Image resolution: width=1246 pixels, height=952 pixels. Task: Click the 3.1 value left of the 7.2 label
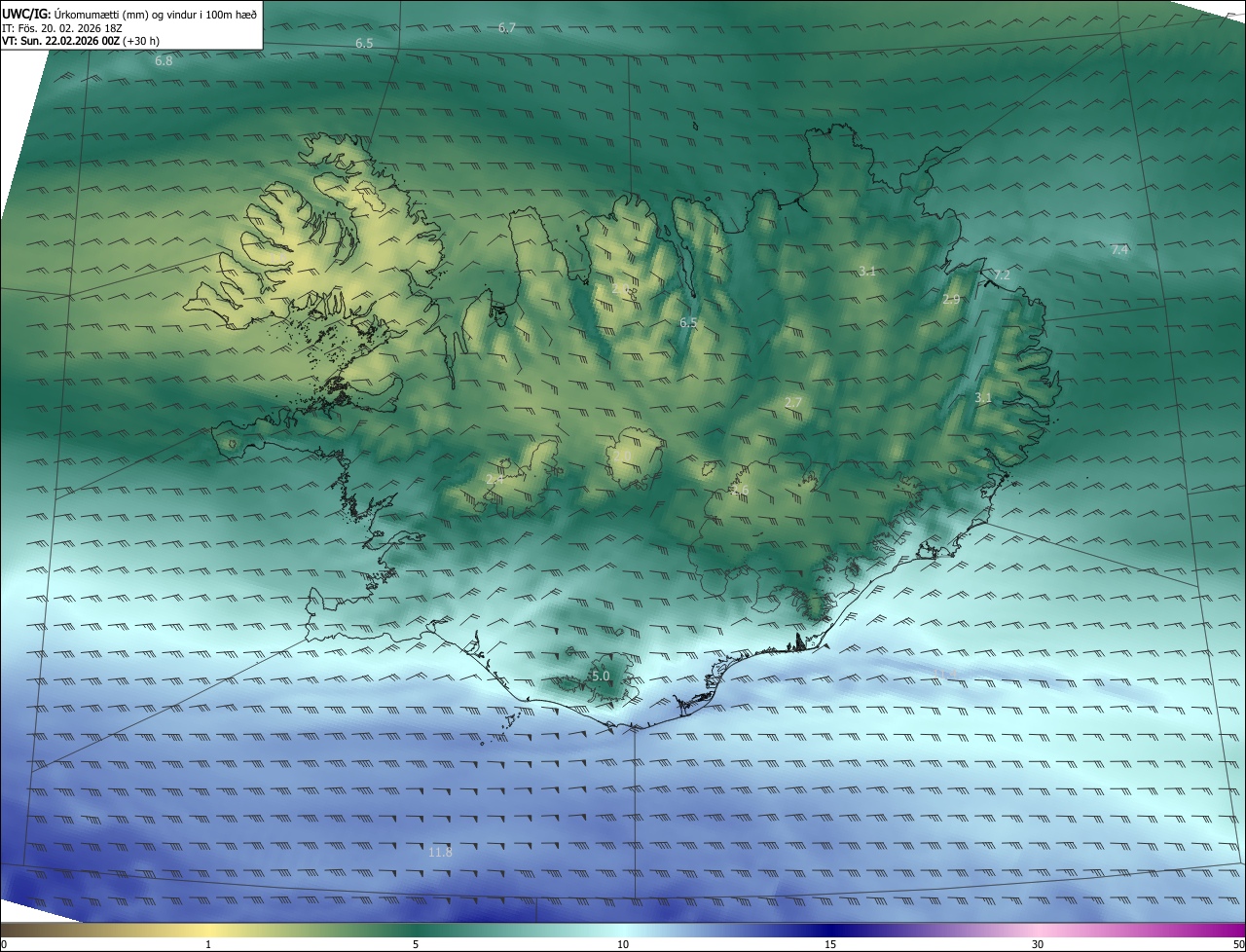coord(867,272)
